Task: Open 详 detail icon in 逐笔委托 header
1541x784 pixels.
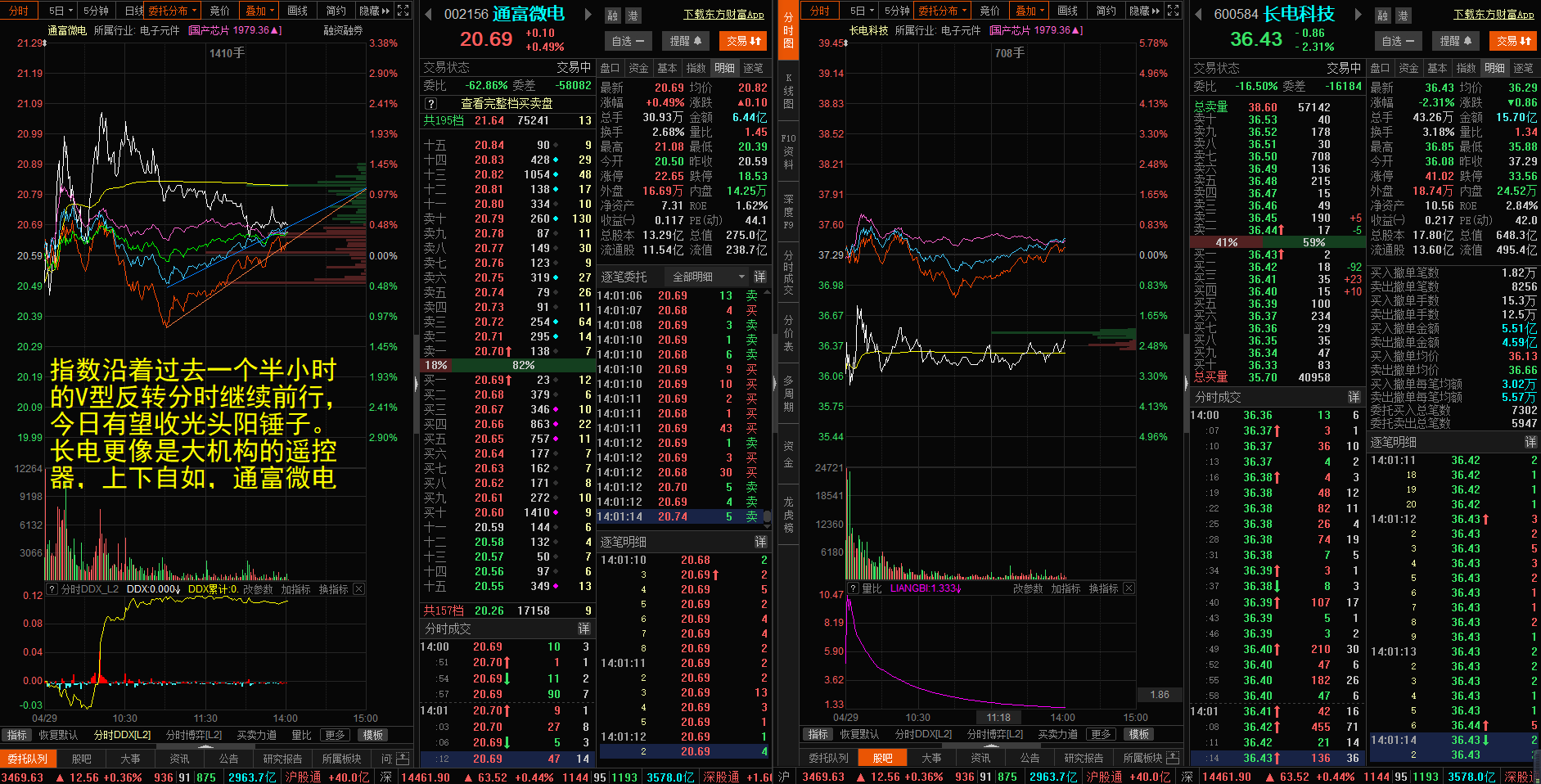Action: (759, 277)
